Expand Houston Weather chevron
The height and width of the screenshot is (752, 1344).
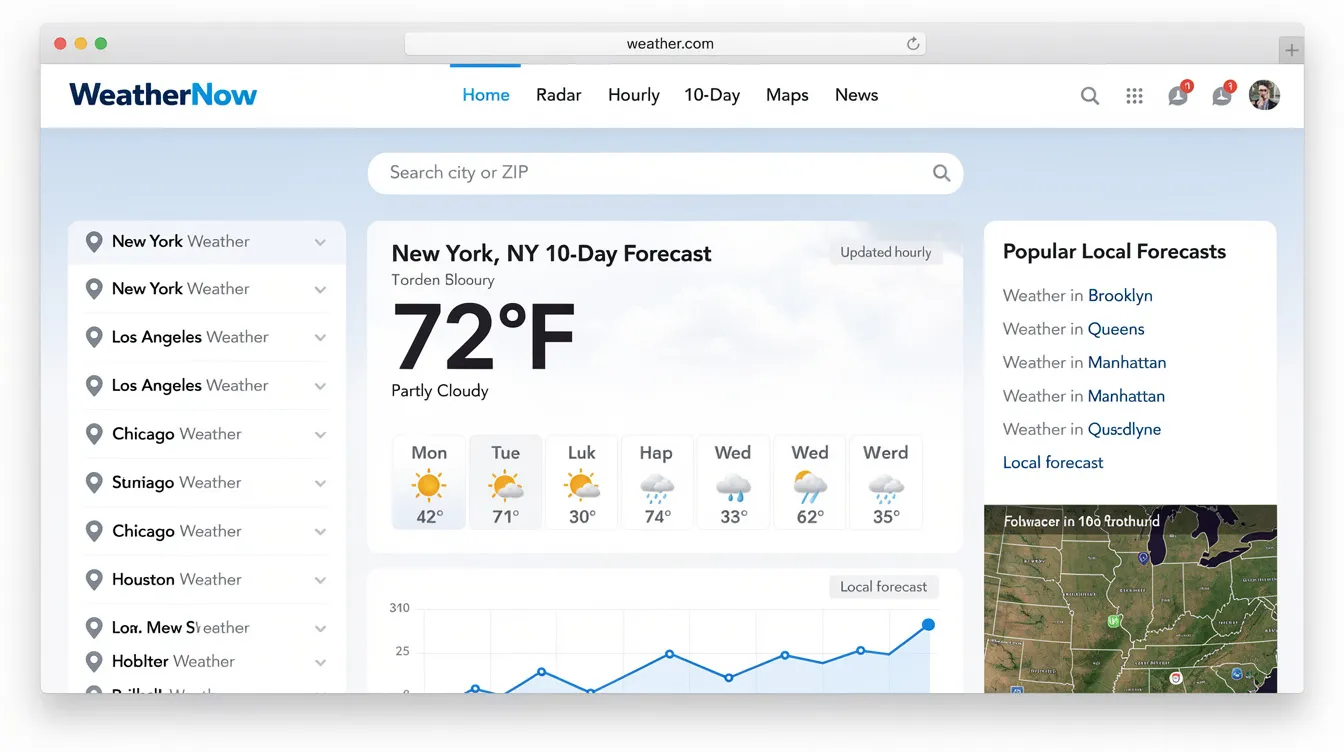tap(320, 580)
